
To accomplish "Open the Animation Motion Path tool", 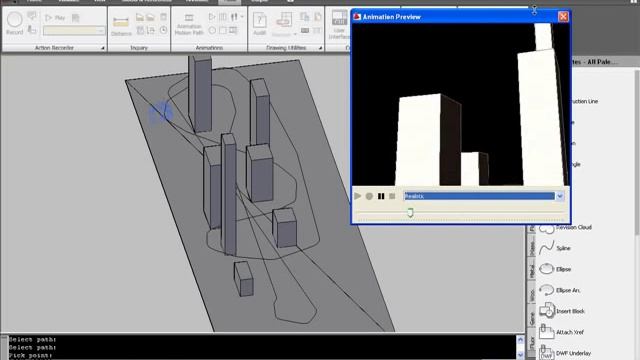I will 189,24.
